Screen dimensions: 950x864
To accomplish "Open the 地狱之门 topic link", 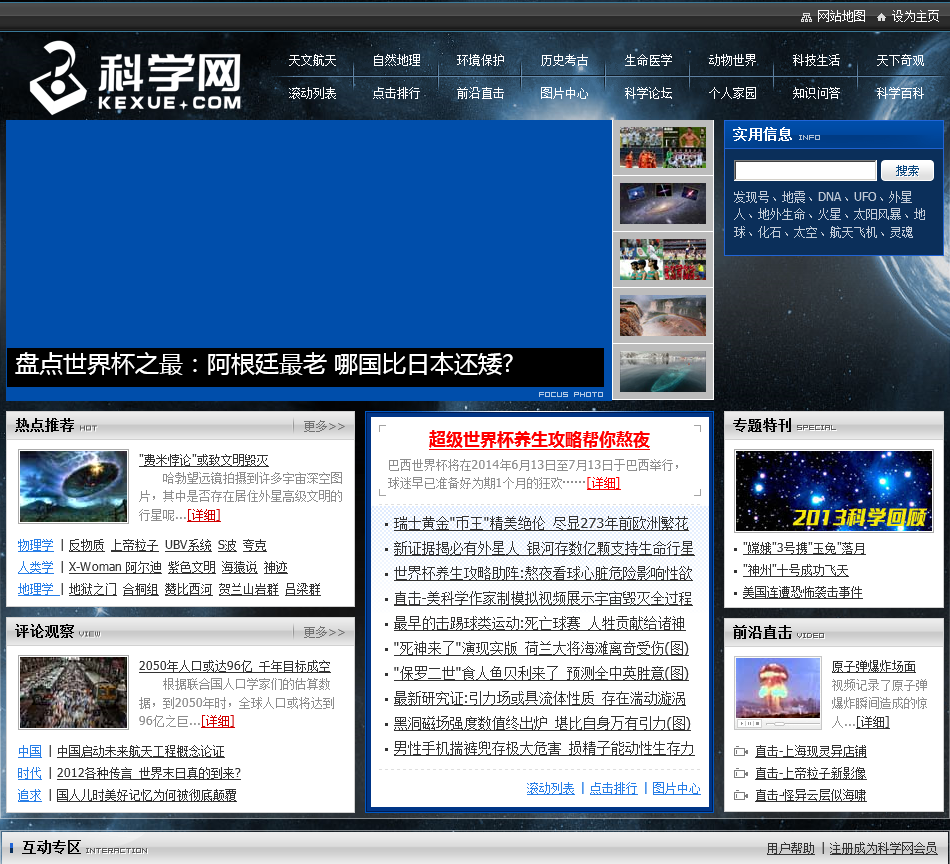I will point(92,589).
